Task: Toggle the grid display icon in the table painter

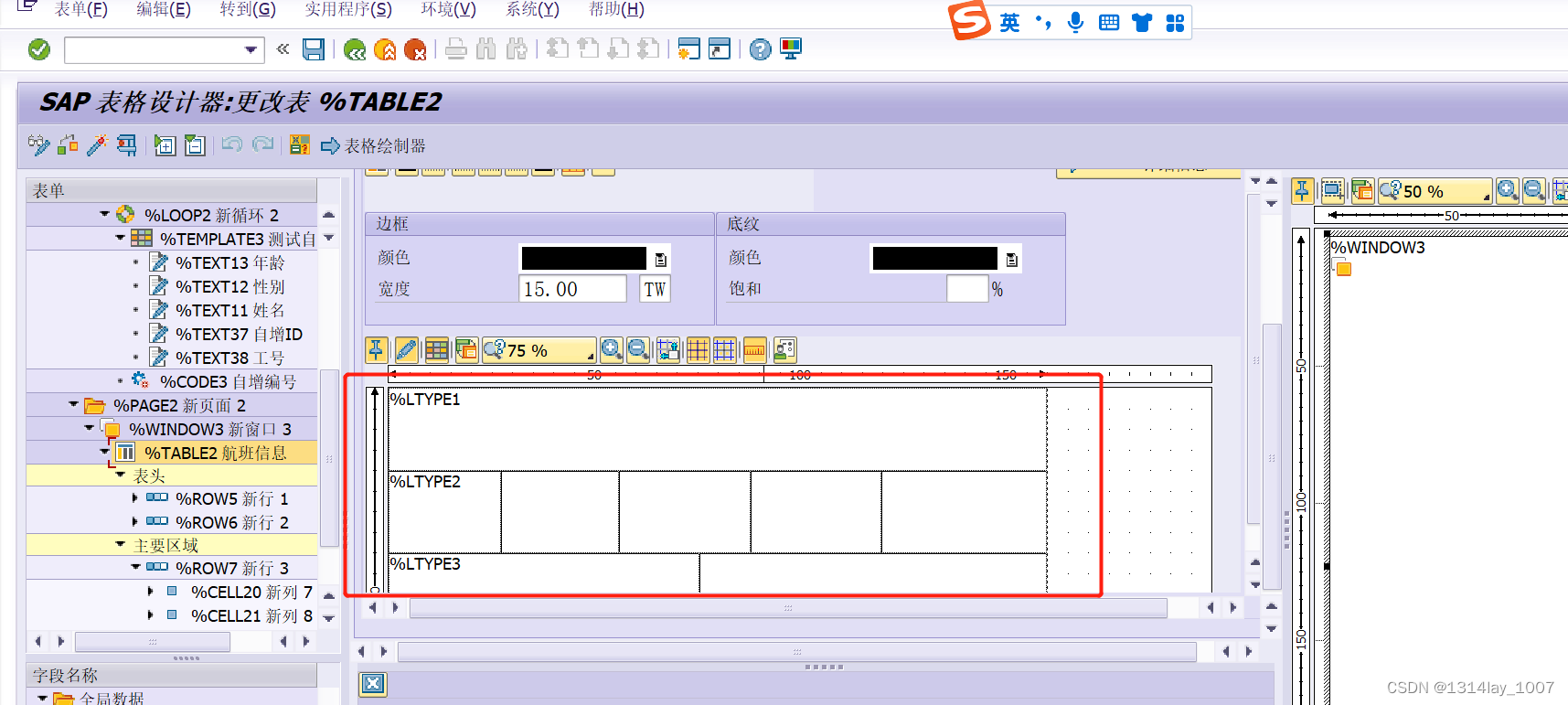Action: (x=698, y=349)
